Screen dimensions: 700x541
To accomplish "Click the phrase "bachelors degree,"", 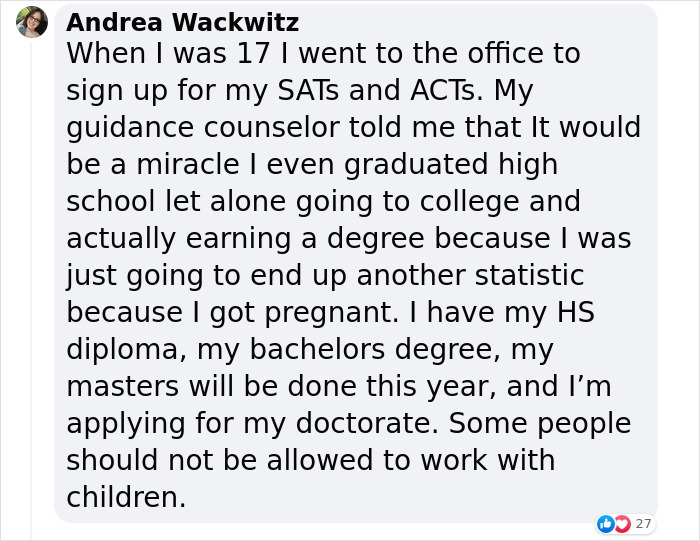I will [375, 350].
